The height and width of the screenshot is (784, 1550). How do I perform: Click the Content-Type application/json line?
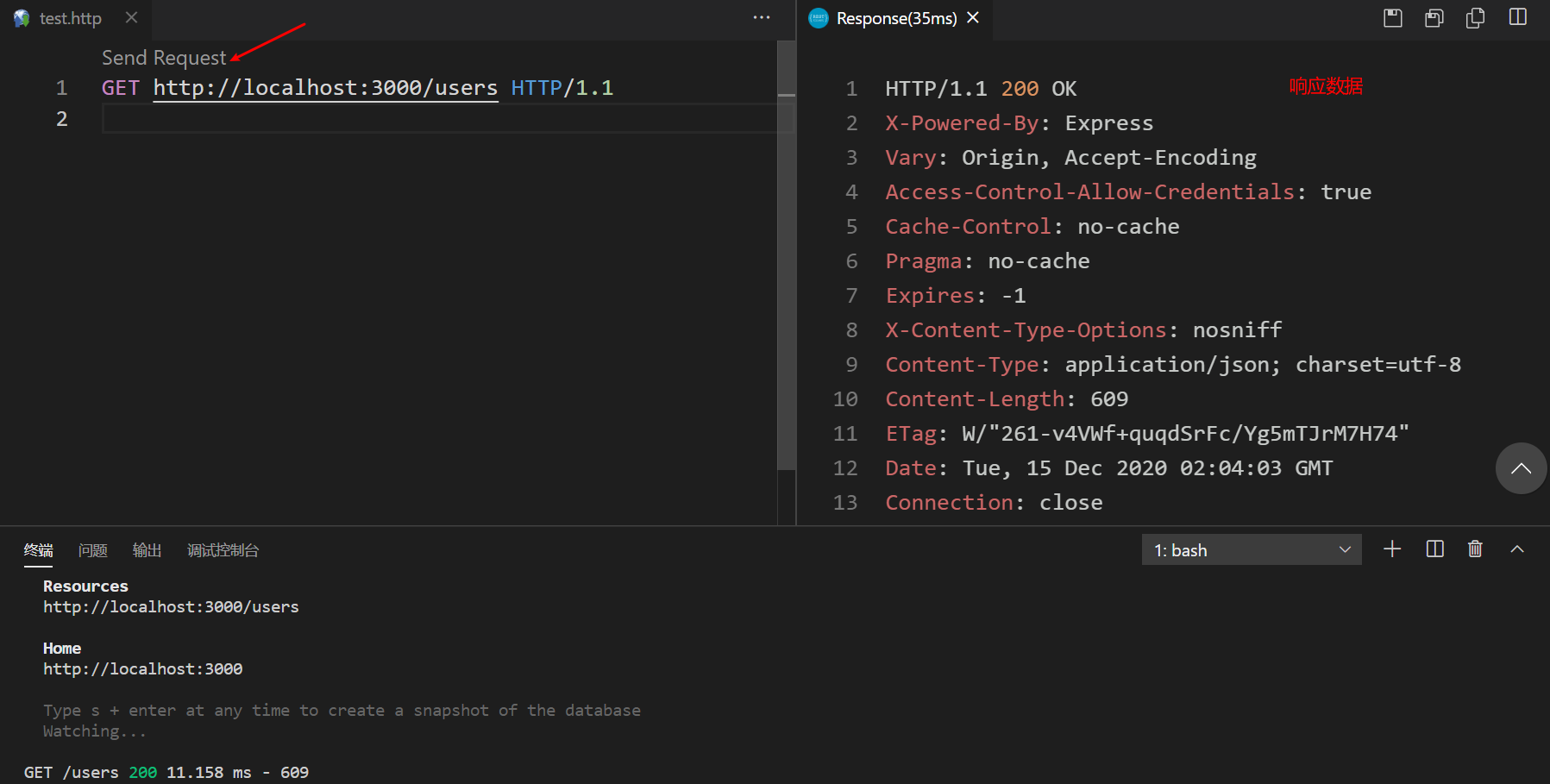(x=1173, y=365)
